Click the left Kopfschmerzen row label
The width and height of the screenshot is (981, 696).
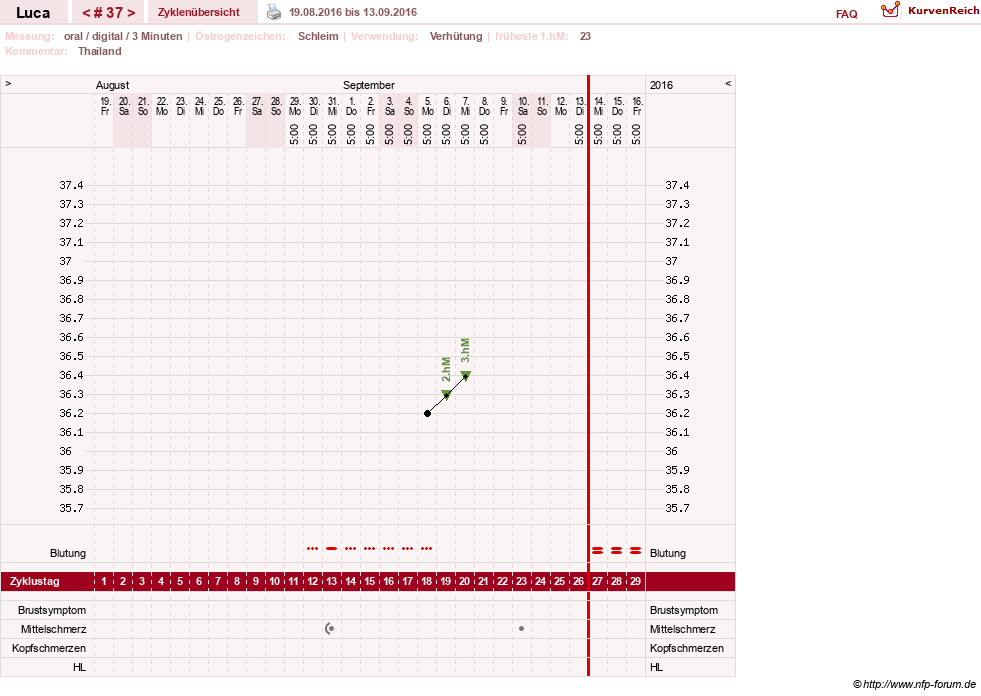49,648
